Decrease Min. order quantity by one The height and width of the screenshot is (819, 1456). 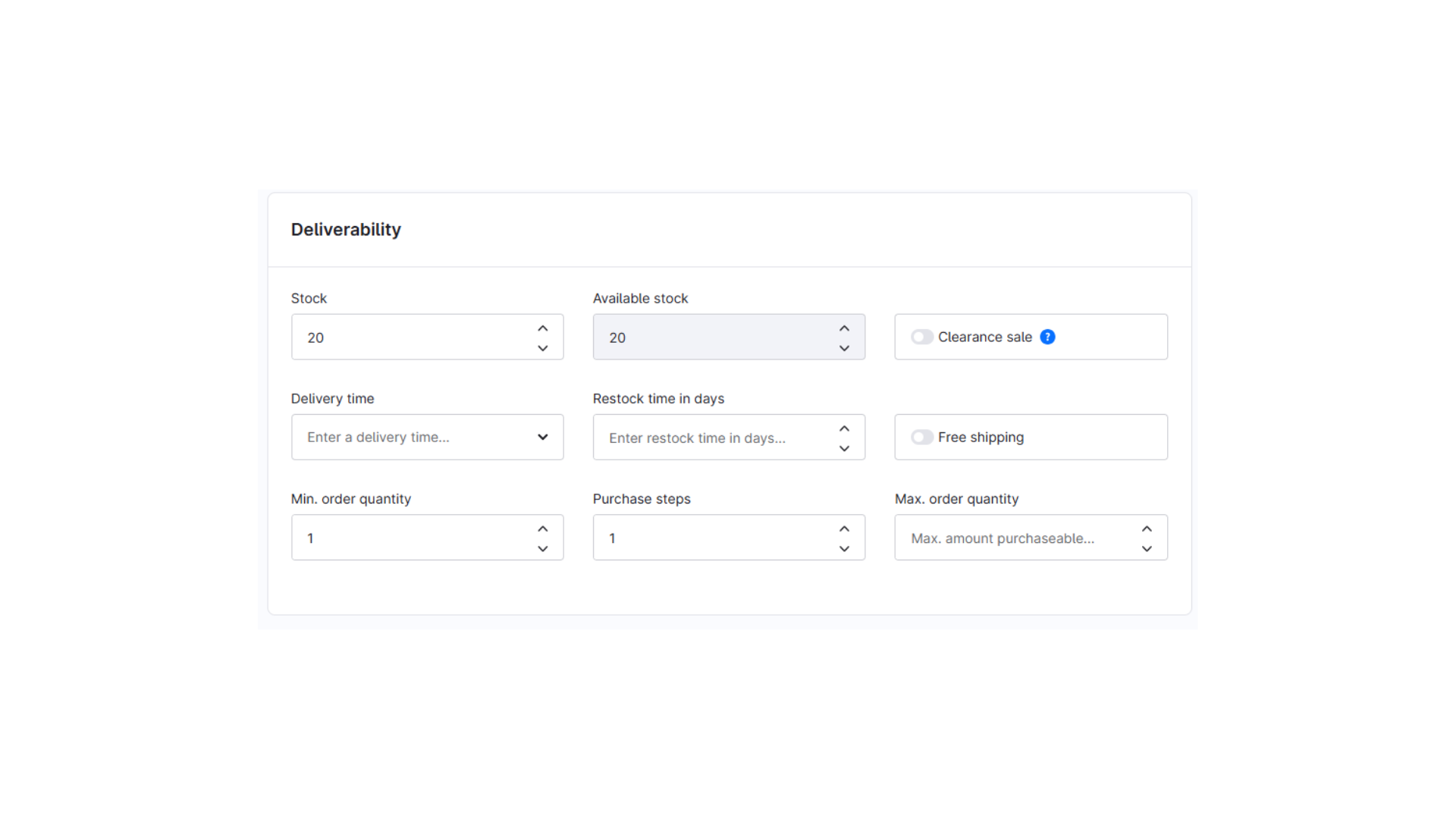pos(542,548)
